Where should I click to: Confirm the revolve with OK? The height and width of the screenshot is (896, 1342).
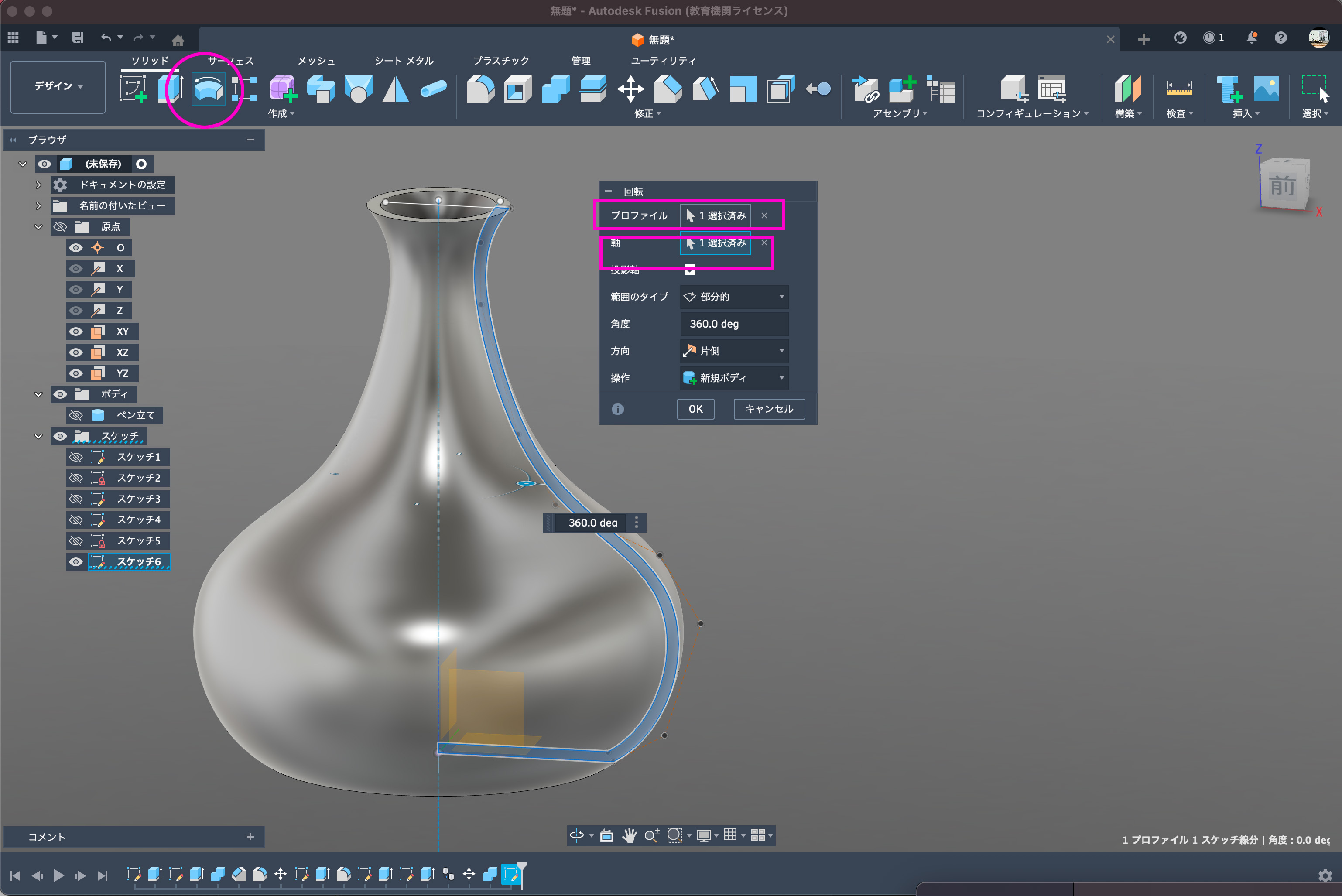(695, 409)
